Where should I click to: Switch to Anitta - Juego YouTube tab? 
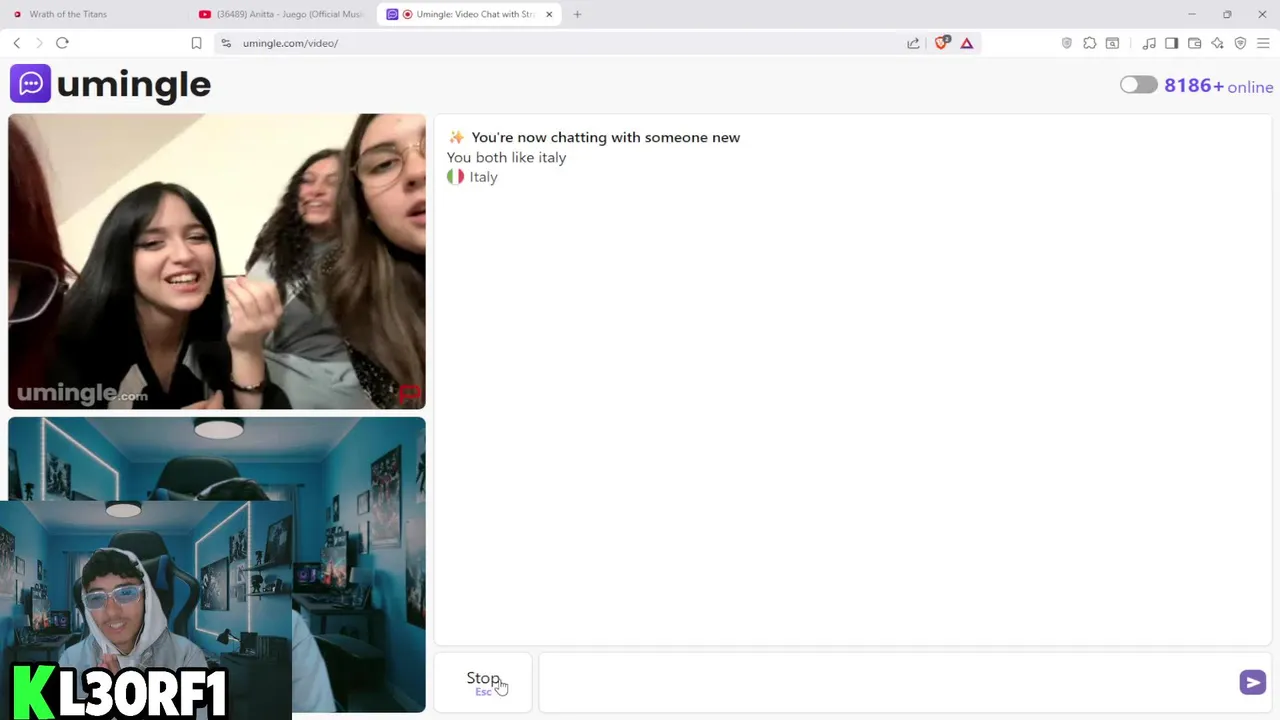[x=283, y=14]
